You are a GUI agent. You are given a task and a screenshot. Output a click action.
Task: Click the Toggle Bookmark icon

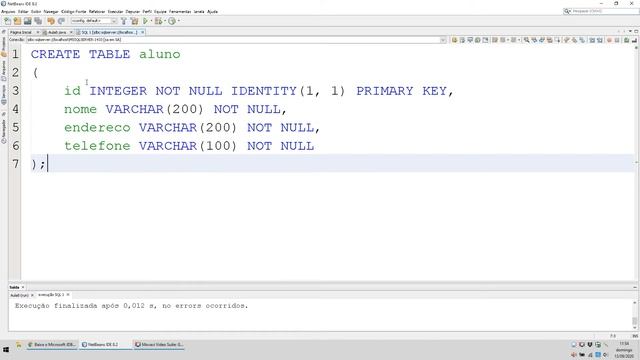[x=582, y=40]
